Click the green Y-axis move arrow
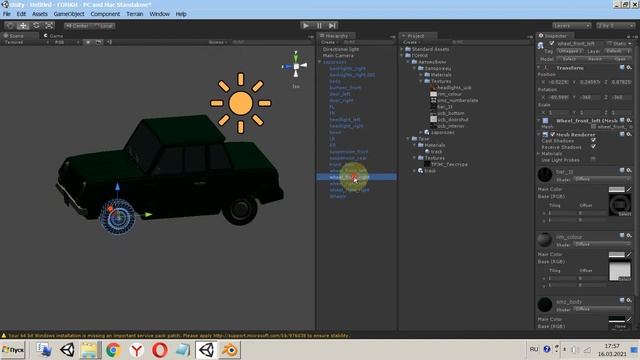 [148, 214]
